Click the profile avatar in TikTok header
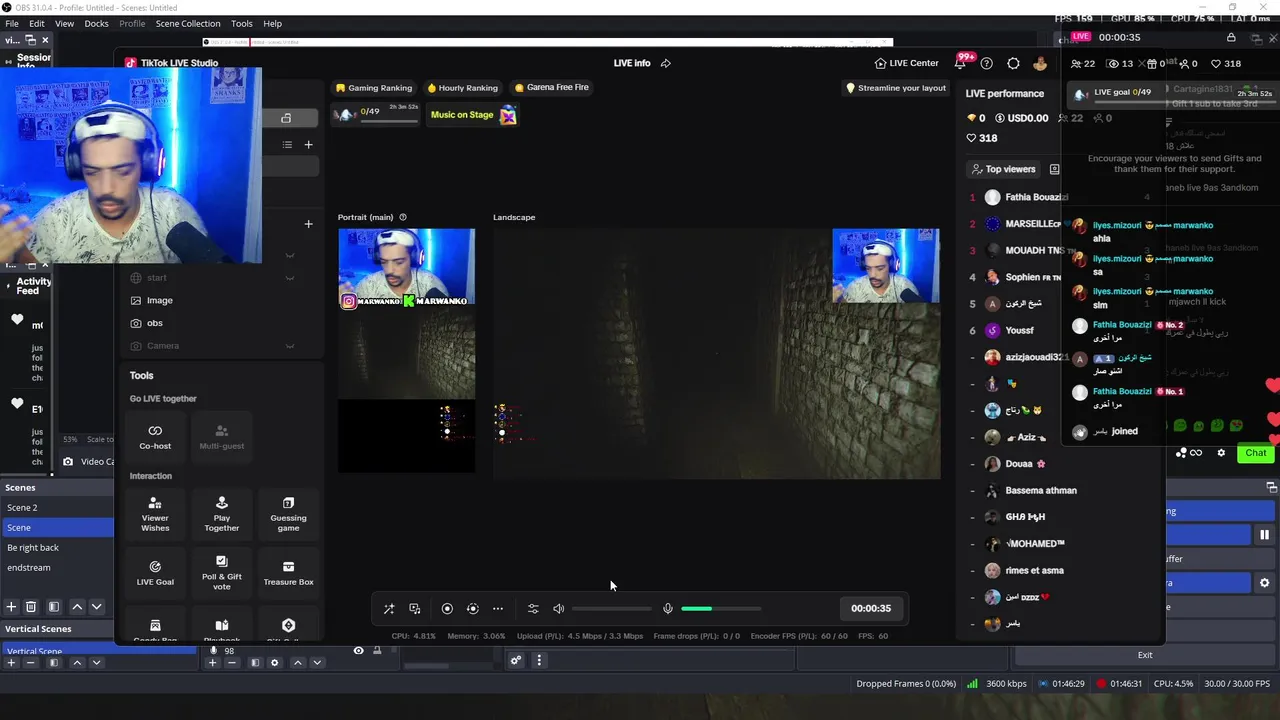The width and height of the screenshot is (1280, 720). (x=1040, y=63)
